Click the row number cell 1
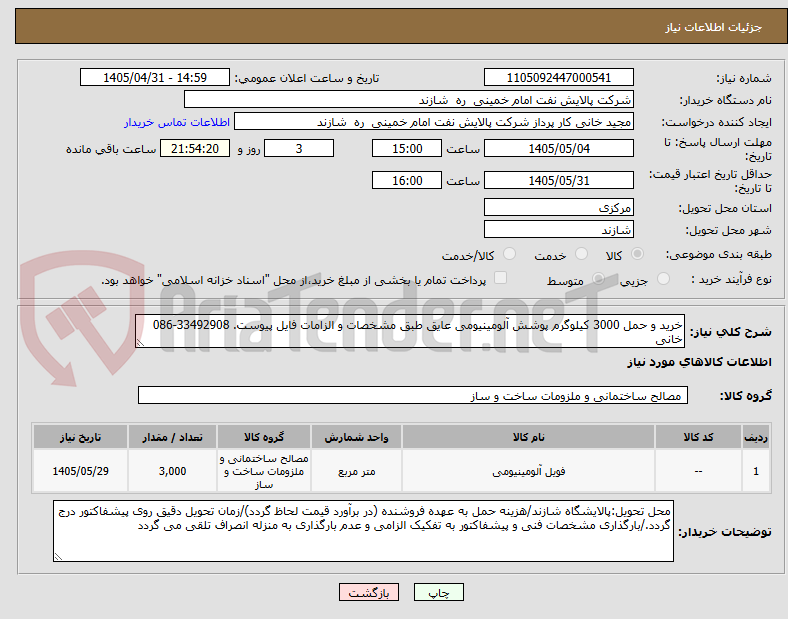This screenshot has height=619, width=788. click(x=756, y=471)
